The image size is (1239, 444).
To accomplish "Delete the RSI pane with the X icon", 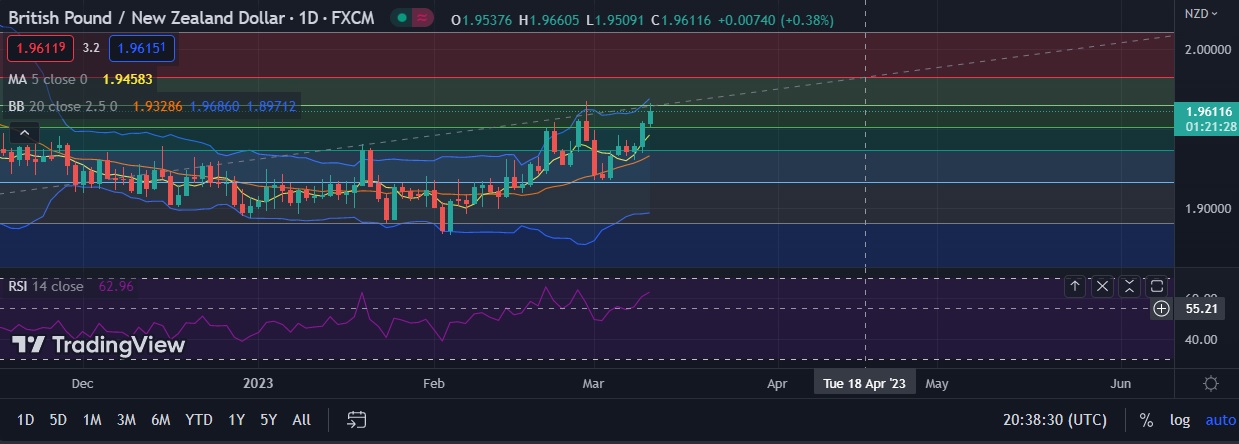I will [1102, 287].
